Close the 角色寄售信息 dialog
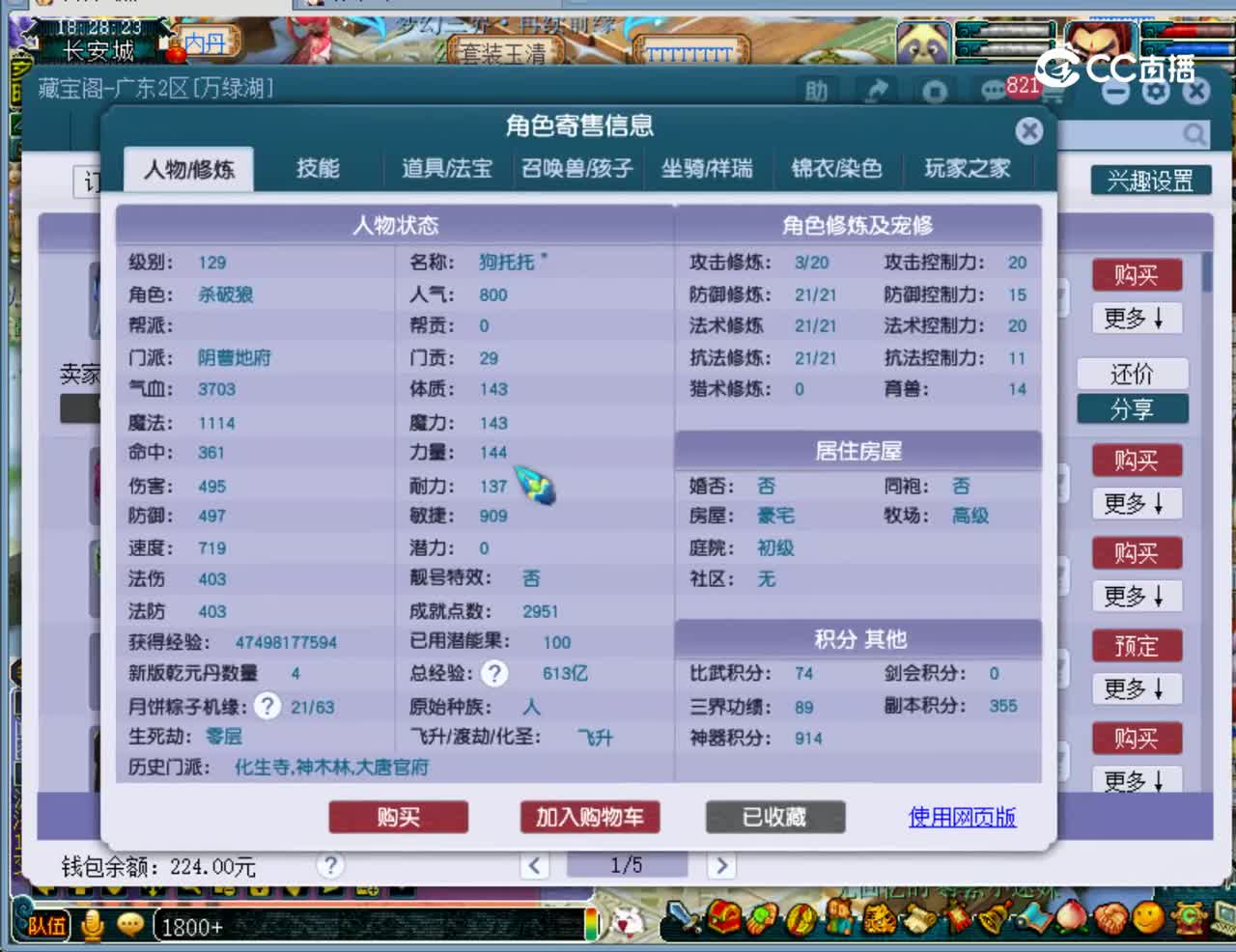The height and width of the screenshot is (952, 1236). (1029, 130)
